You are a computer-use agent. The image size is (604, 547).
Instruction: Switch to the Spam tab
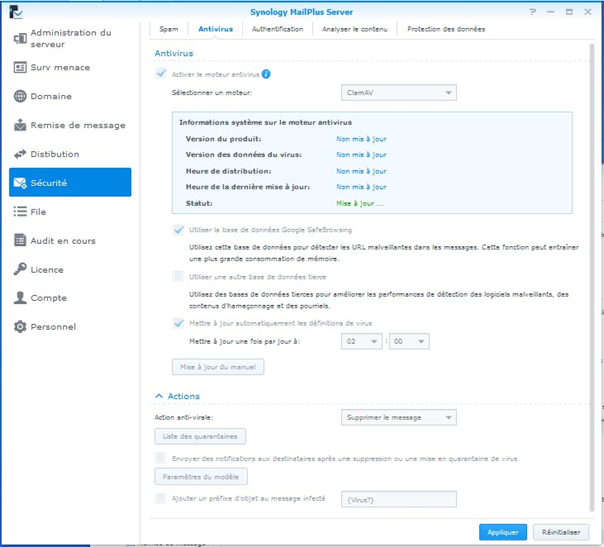[x=169, y=29]
